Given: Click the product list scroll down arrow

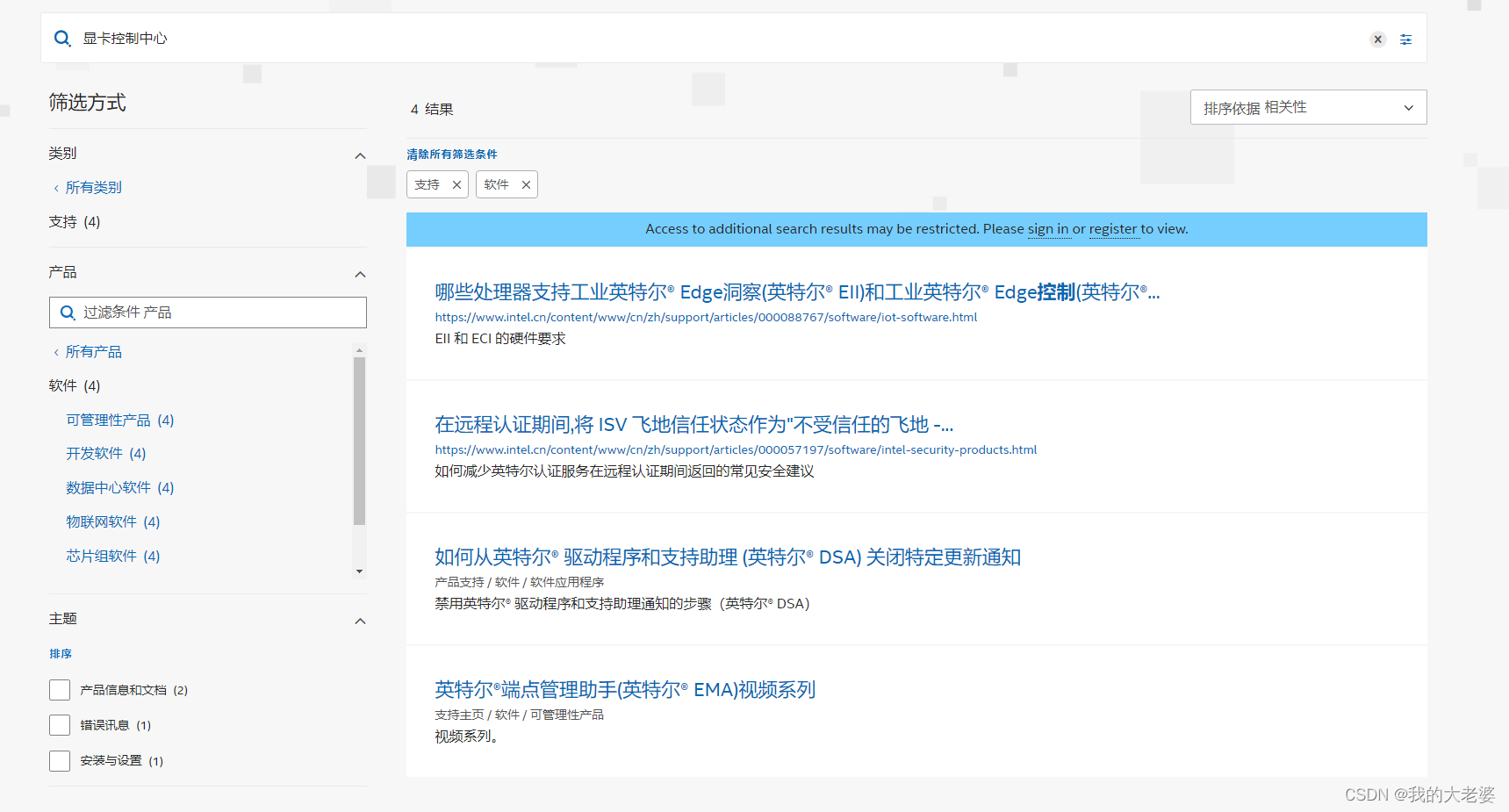Looking at the screenshot, I should tap(359, 571).
